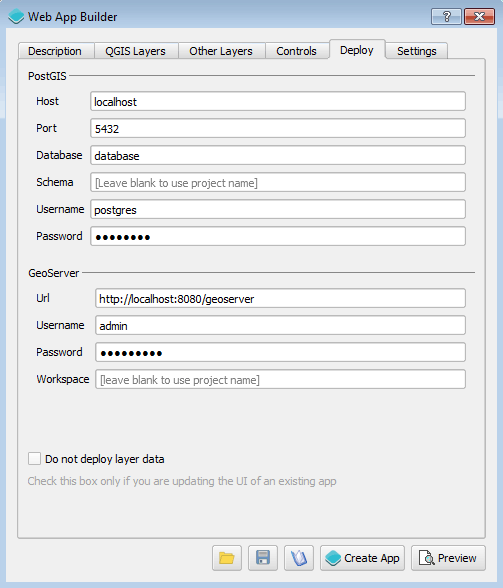This screenshot has width=503, height=588.
Task: Click the GeoServer Username field with admin
Action: pyautogui.click(x=281, y=325)
